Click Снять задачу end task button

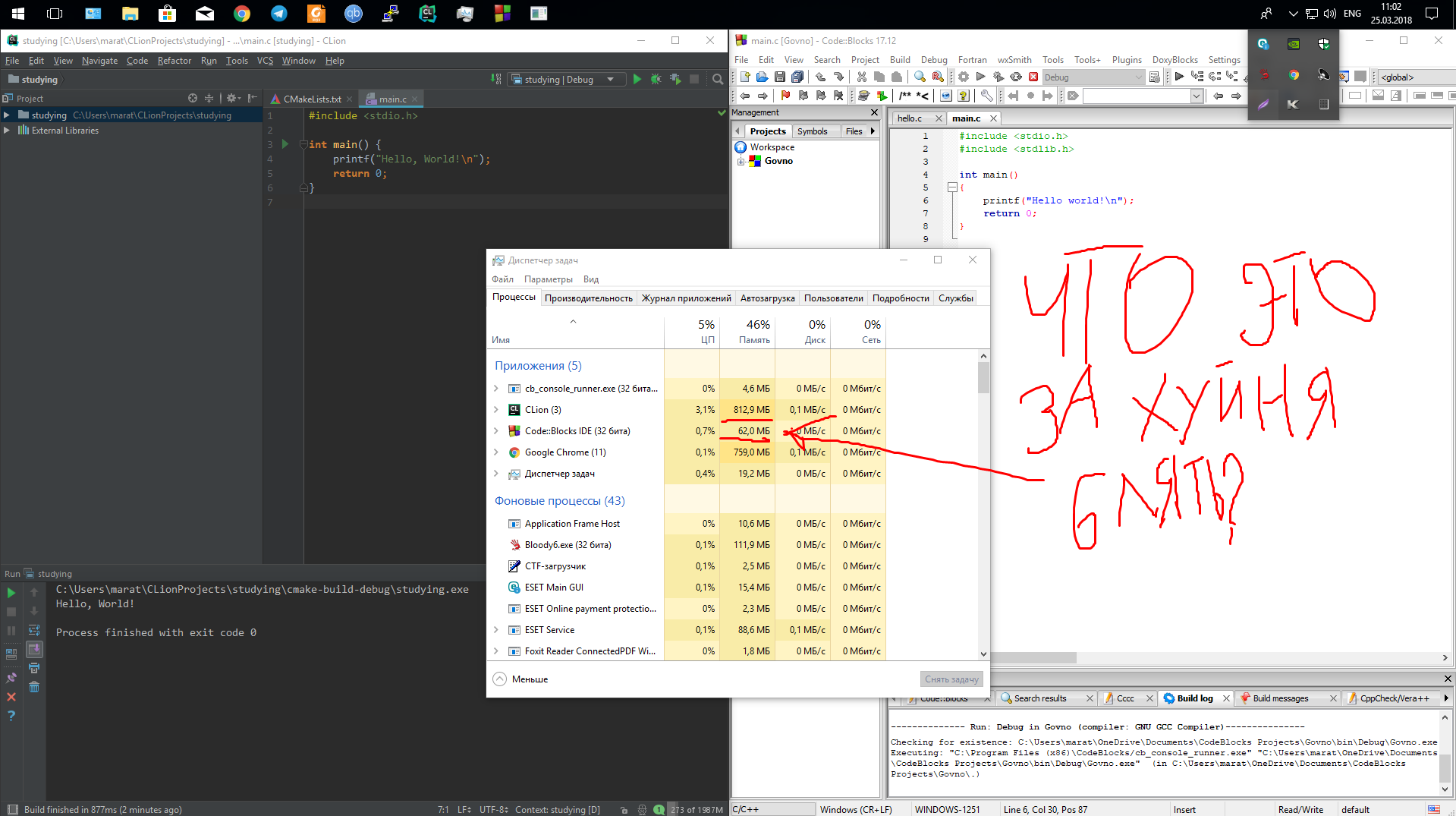tap(951, 679)
